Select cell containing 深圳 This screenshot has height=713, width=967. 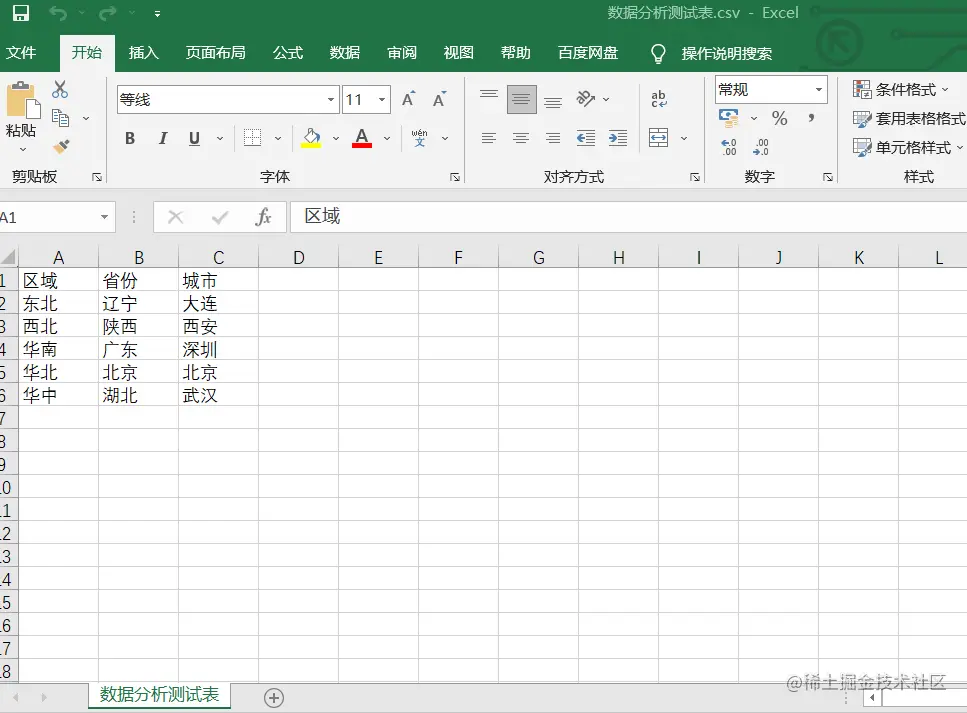click(218, 349)
